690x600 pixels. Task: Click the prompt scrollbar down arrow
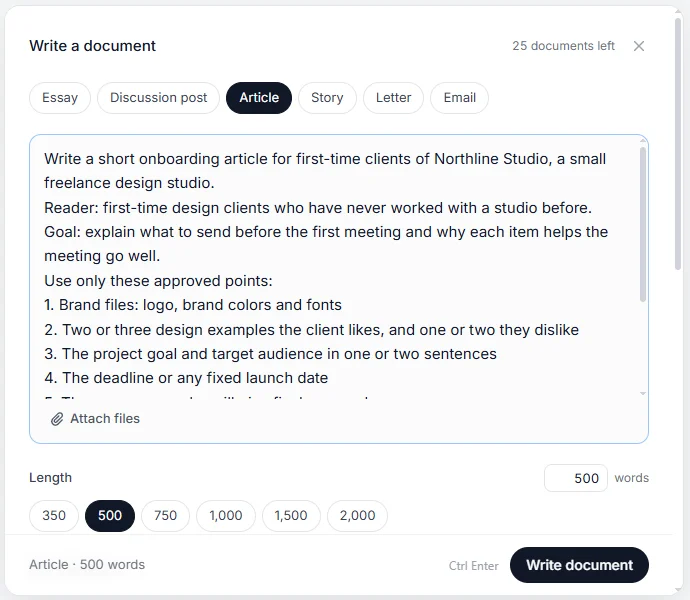[643, 394]
